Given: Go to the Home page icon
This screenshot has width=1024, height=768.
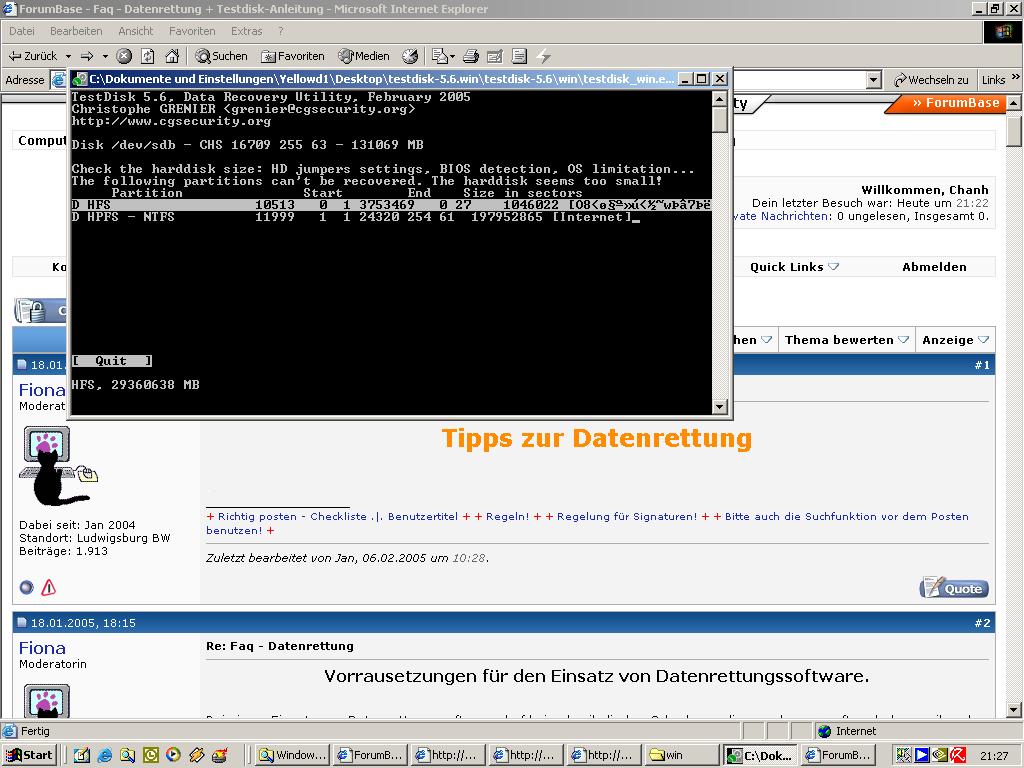Looking at the screenshot, I should tap(172, 56).
